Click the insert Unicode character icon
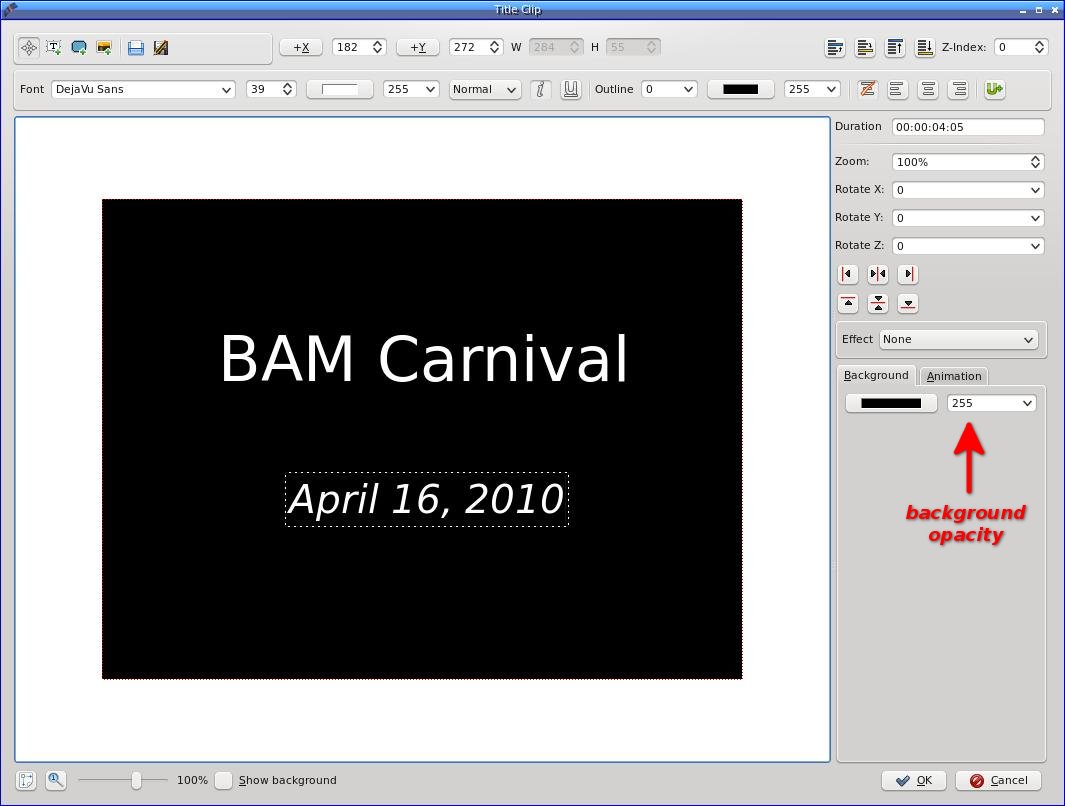1065x806 pixels. [x=995, y=89]
